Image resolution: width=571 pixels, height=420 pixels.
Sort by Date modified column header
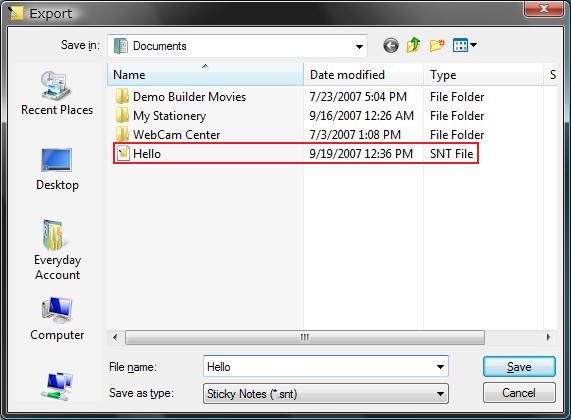tap(363, 75)
